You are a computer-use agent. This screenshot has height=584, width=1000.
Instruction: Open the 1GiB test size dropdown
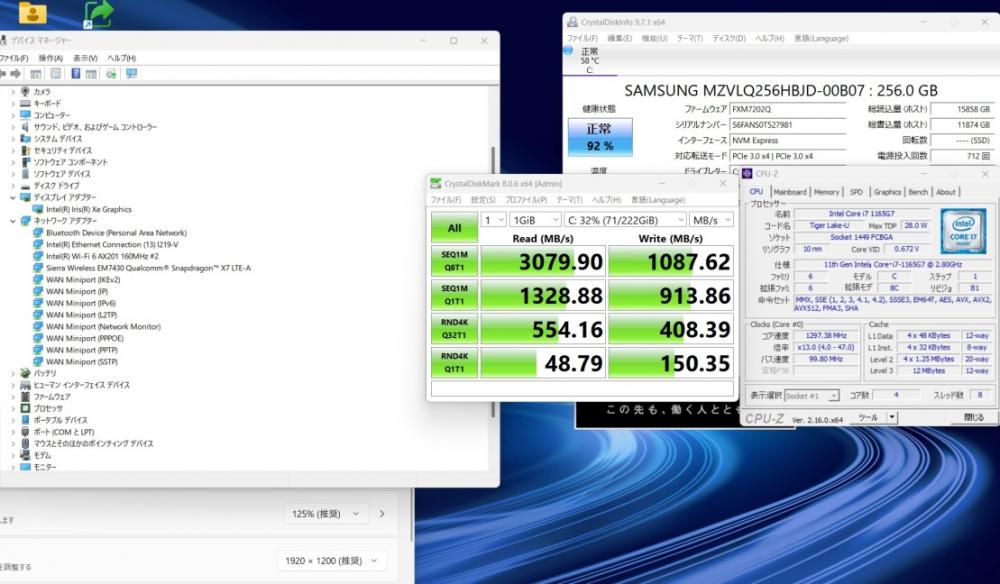tap(535, 220)
